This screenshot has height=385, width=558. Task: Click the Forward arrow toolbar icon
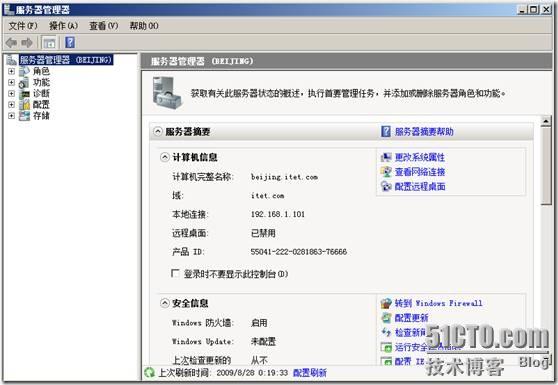pos(27,43)
